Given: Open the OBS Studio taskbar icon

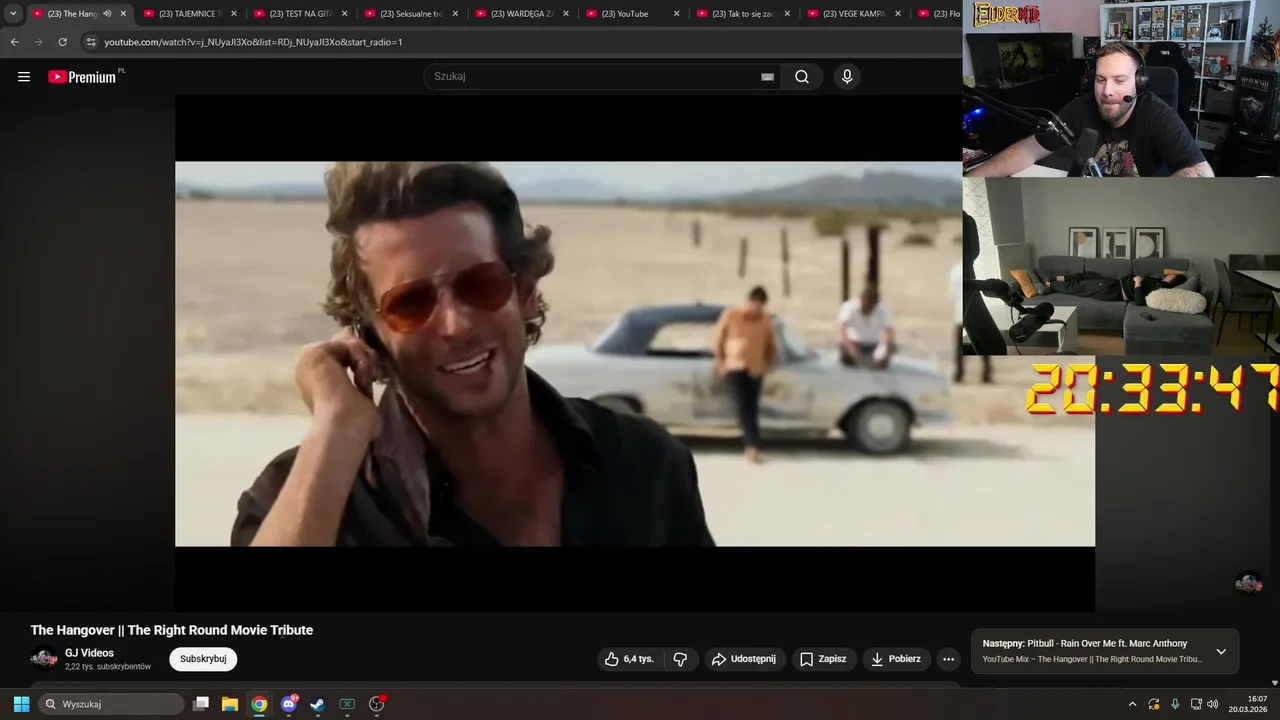Looking at the screenshot, I should click(x=377, y=704).
